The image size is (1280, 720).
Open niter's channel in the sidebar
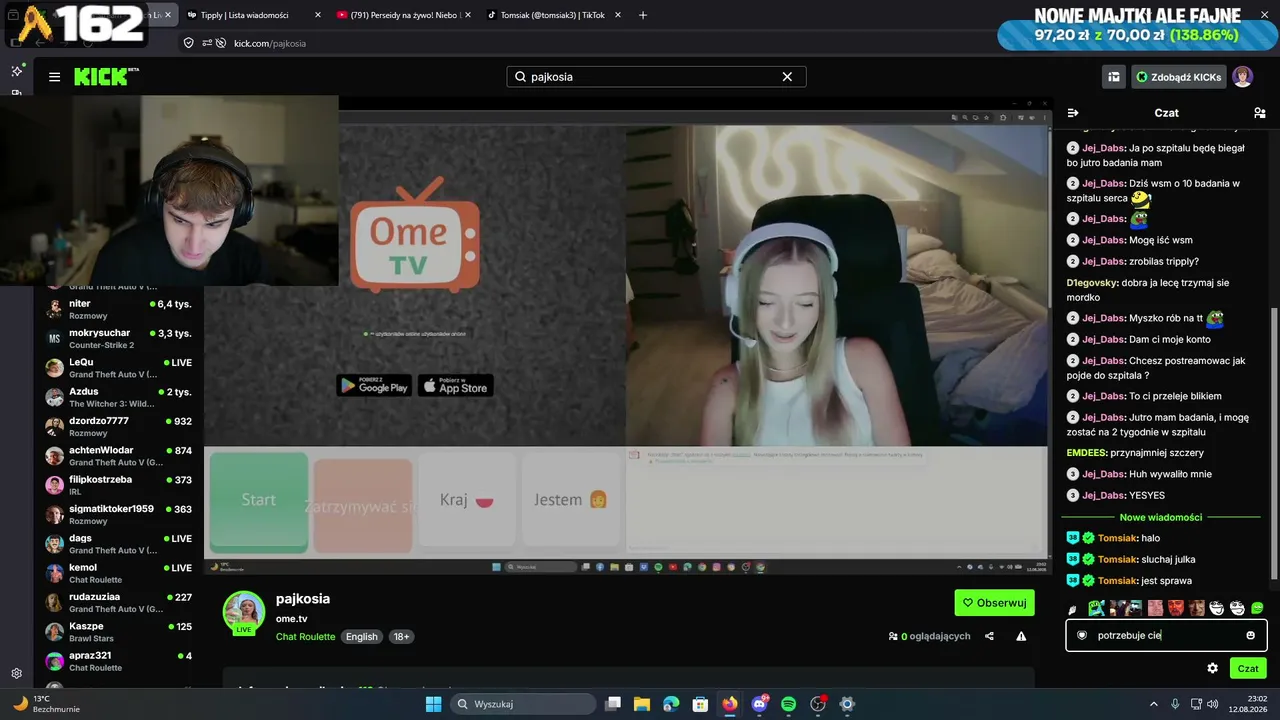tap(120, 309)
